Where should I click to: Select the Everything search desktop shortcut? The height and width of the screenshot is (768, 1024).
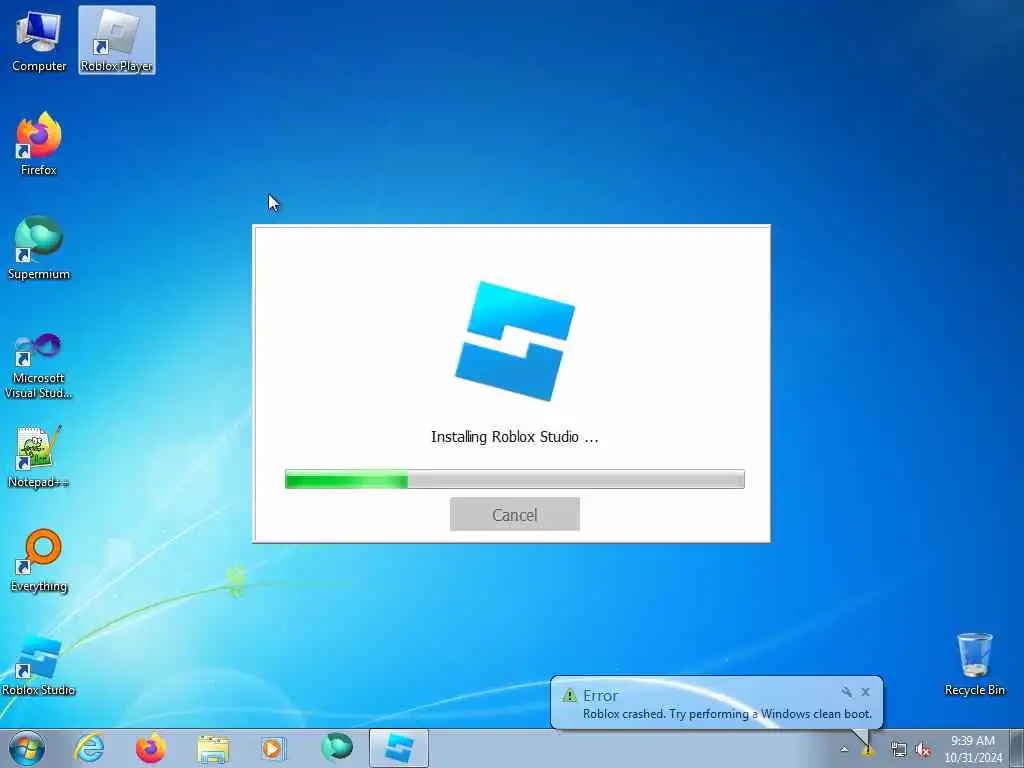(39, 560)
